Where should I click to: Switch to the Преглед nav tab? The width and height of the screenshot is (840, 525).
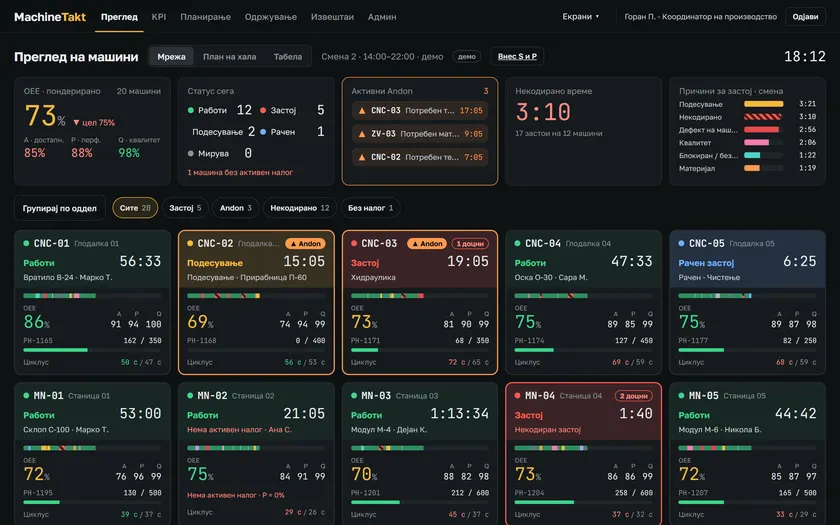(x=119, y=17)
